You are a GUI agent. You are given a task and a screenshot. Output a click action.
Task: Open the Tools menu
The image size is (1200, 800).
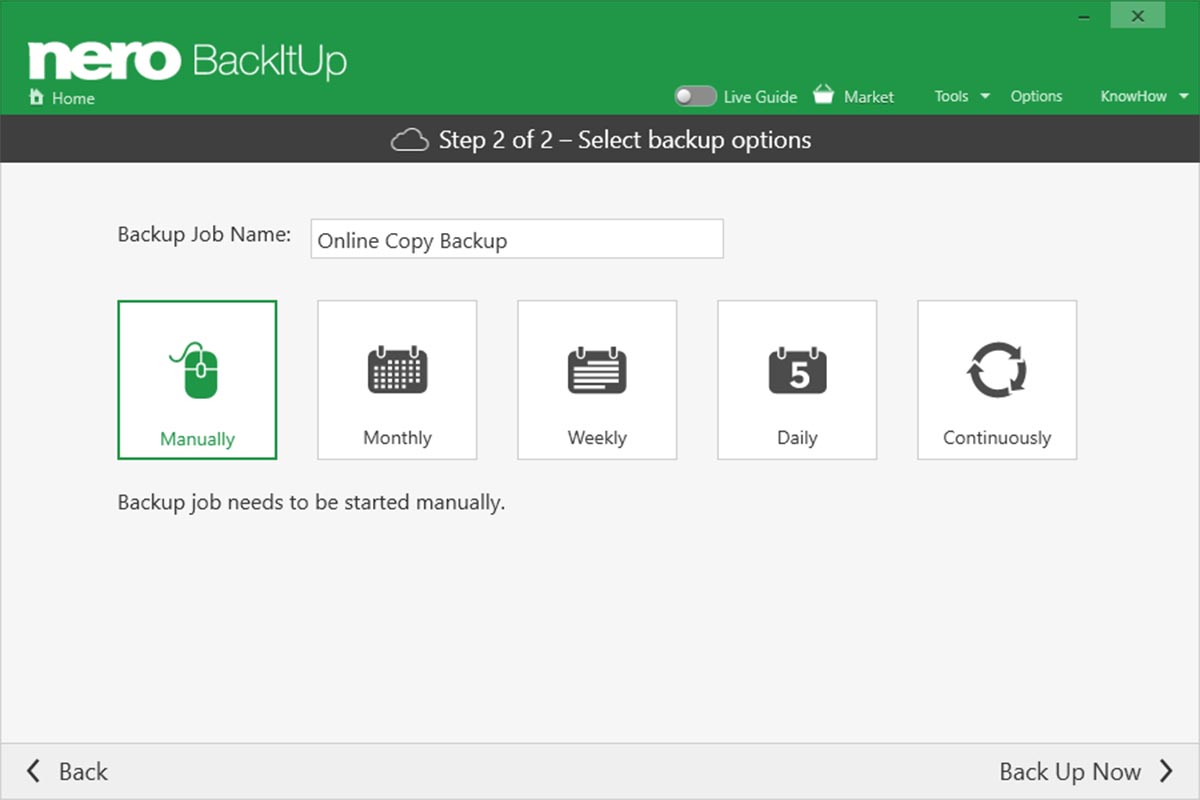[951, 96]
